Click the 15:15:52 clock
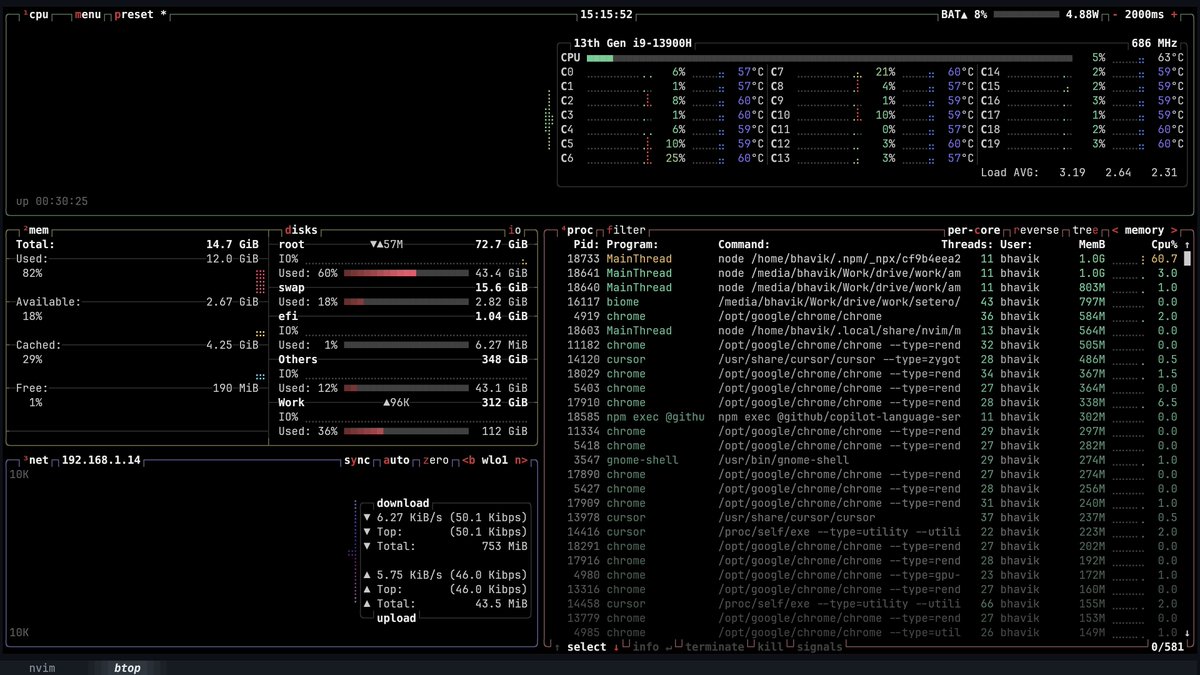 click(606, 15)
